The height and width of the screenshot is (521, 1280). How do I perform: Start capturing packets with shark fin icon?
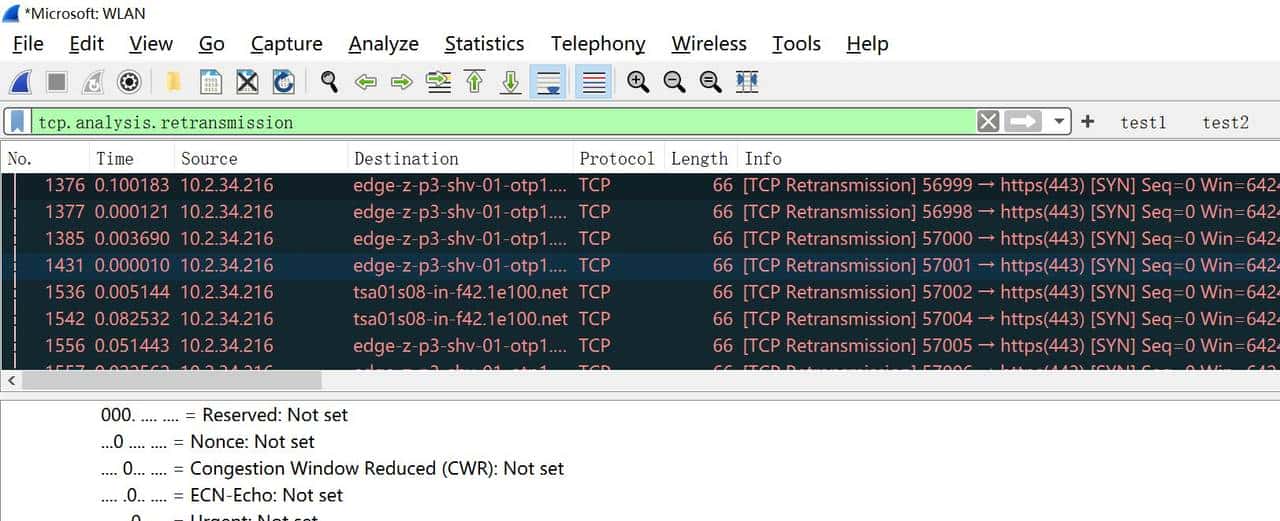[21, 82]
